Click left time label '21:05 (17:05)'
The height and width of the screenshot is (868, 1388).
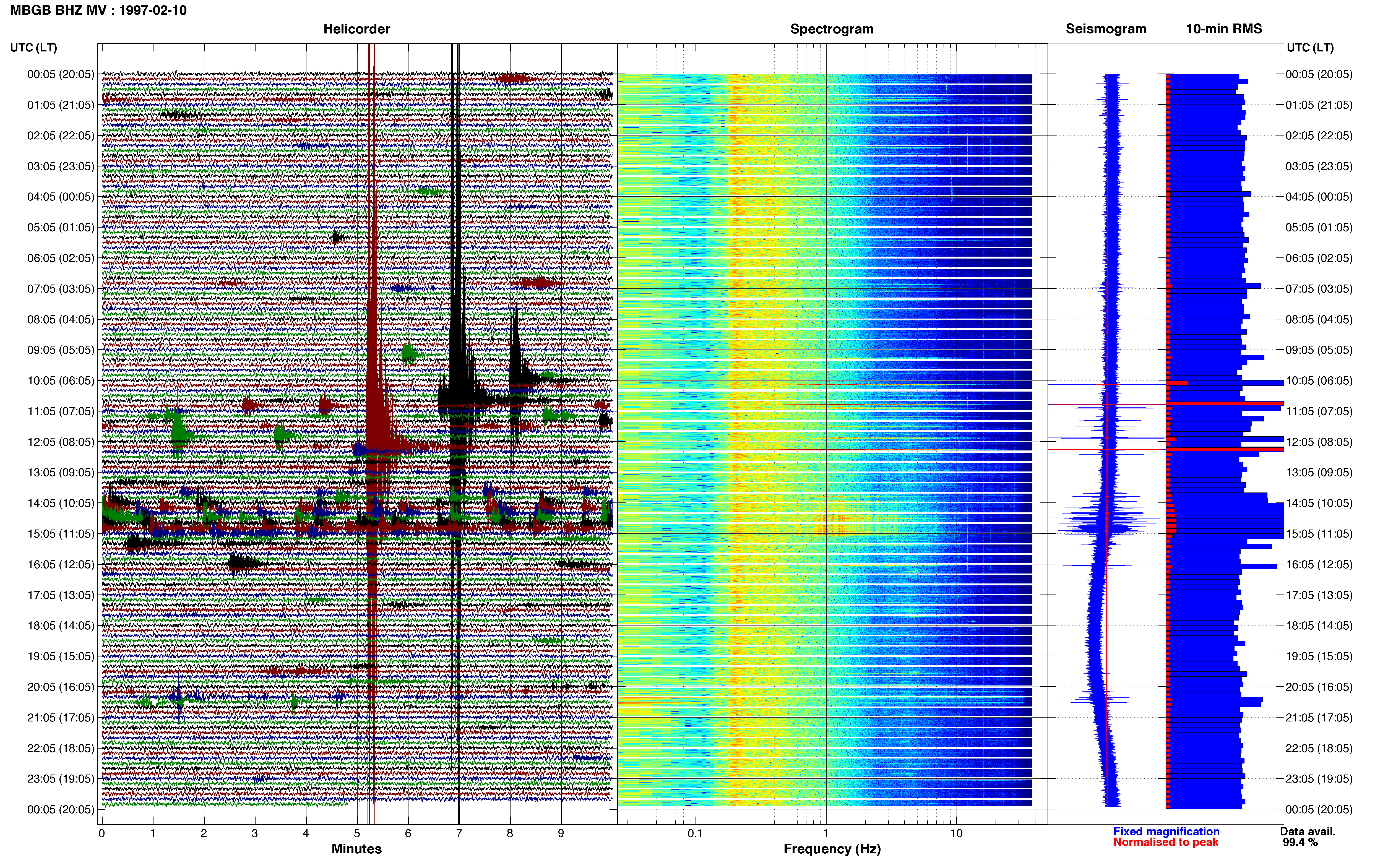pos(60,718)
